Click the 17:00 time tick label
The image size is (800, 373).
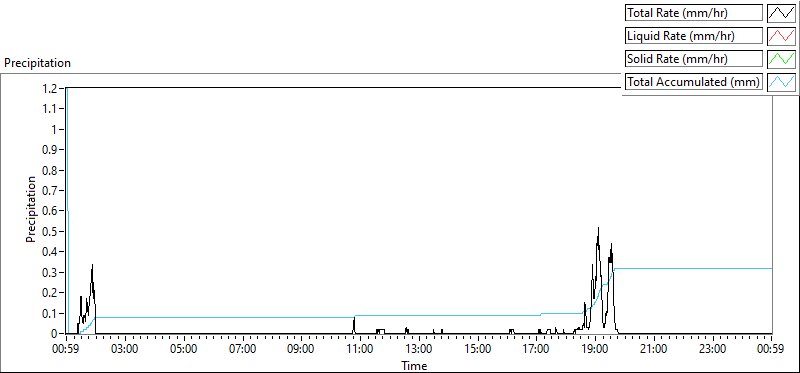(536, 349)
